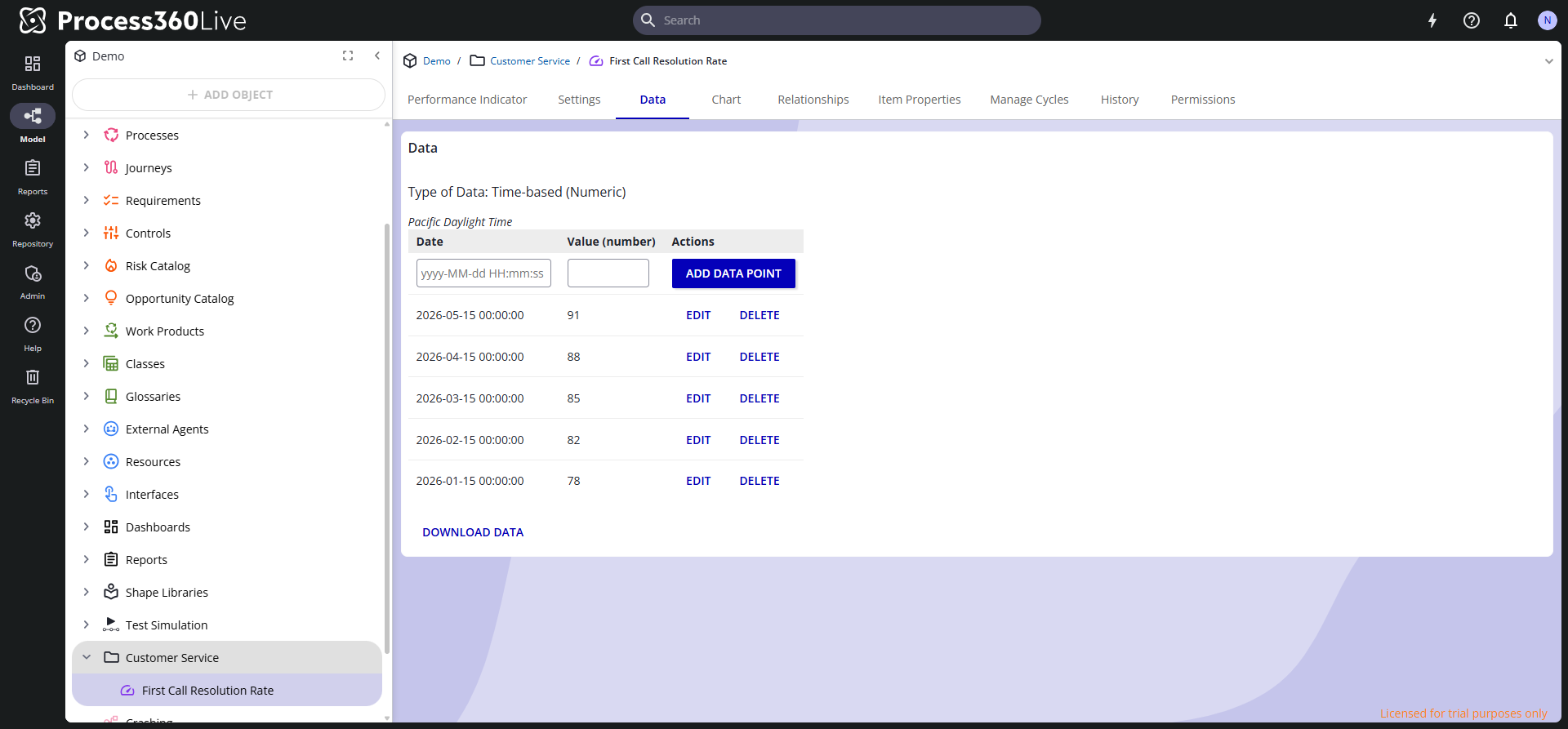
Task: Click the Process360 Live logo
Action: tap(132, 20)
